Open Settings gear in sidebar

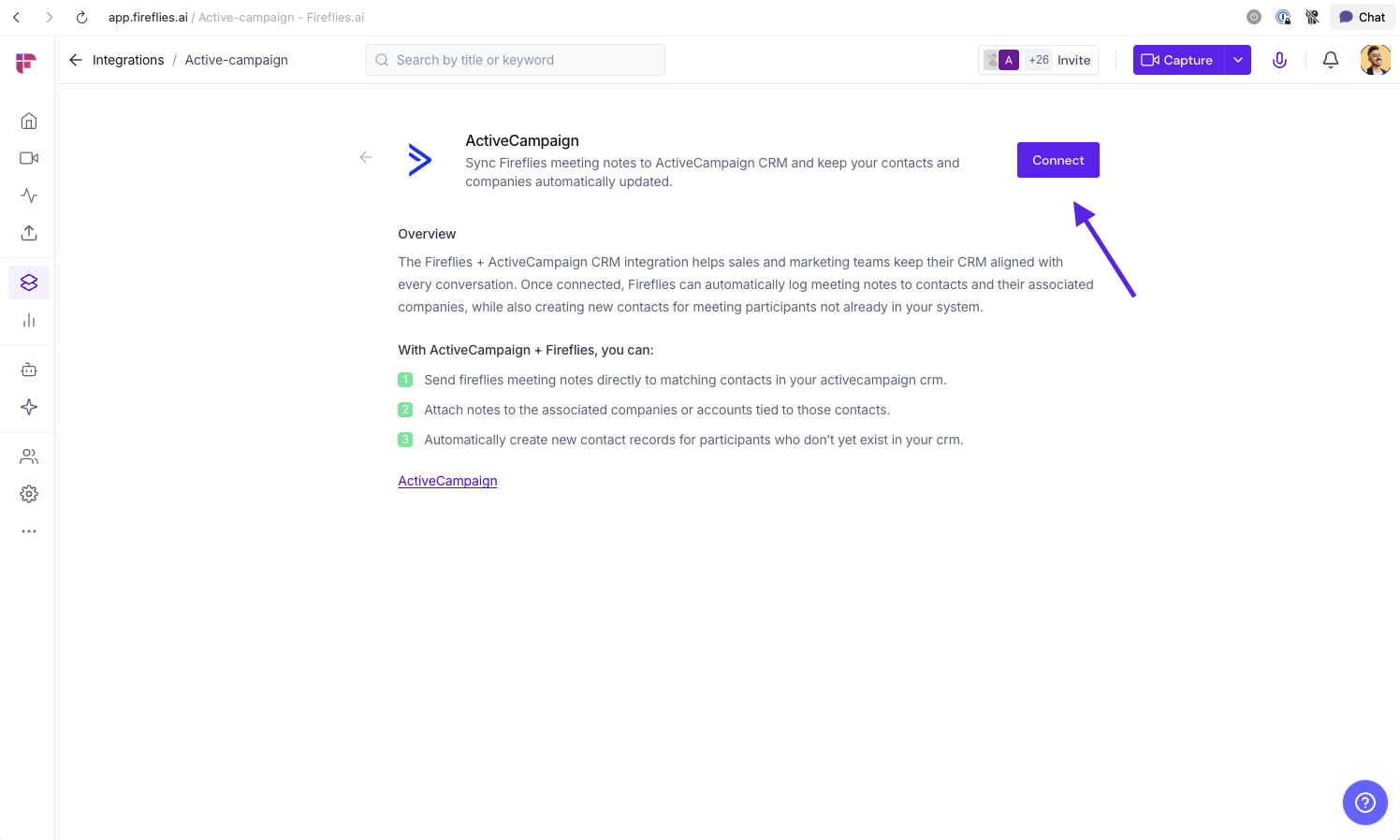click(x=29, y=494)
